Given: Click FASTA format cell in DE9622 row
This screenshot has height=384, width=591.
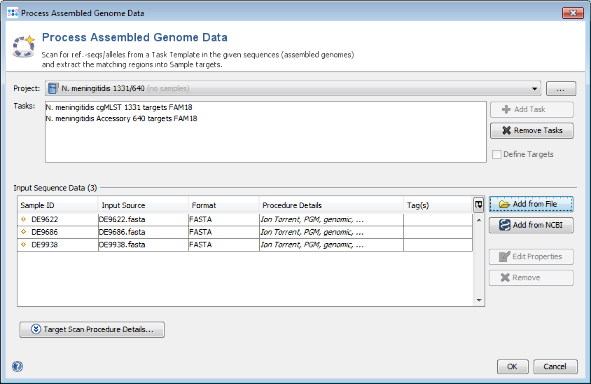Looking at the screenshot, I should tap(224, 219).
